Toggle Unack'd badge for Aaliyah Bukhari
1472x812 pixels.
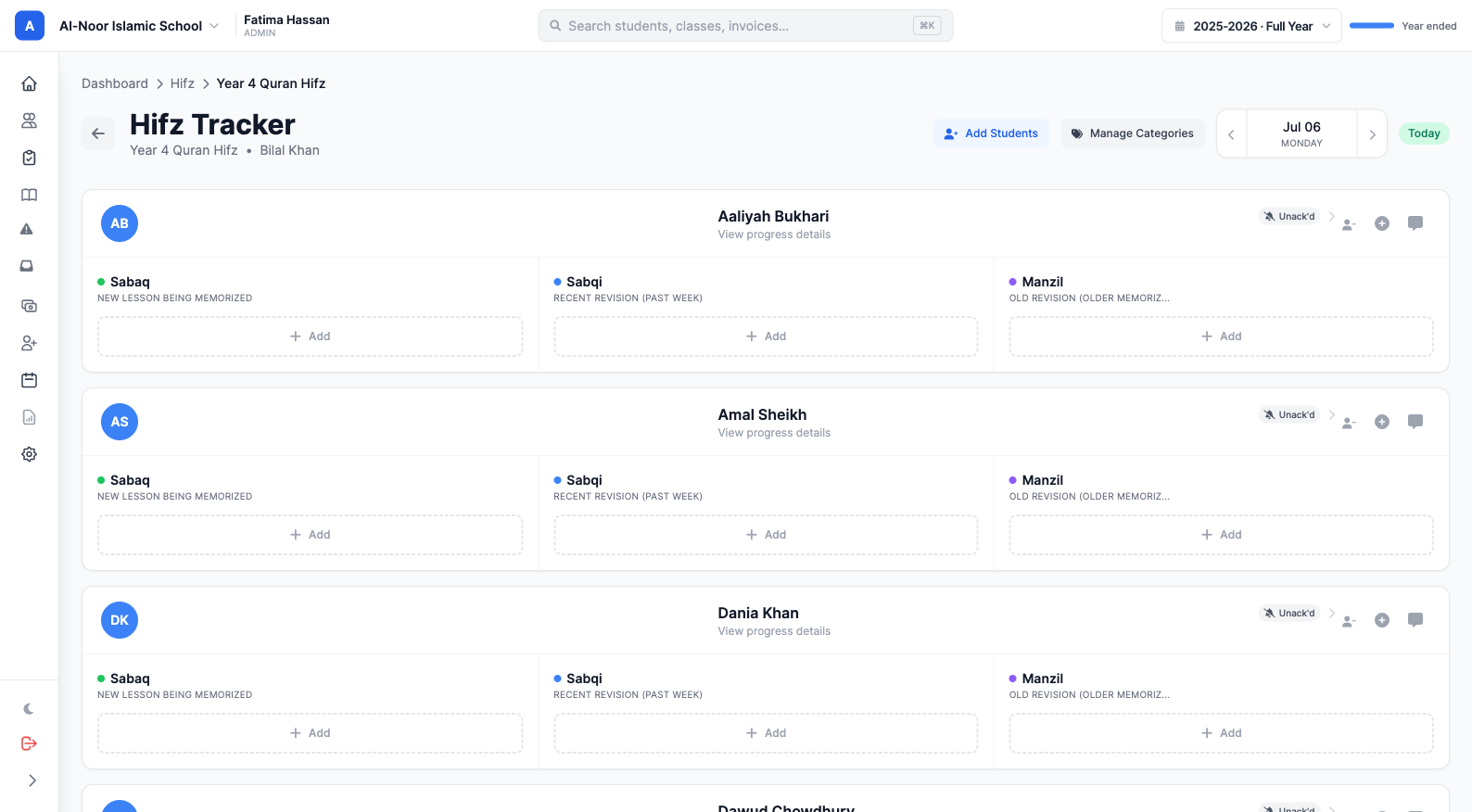(1289, 216)
